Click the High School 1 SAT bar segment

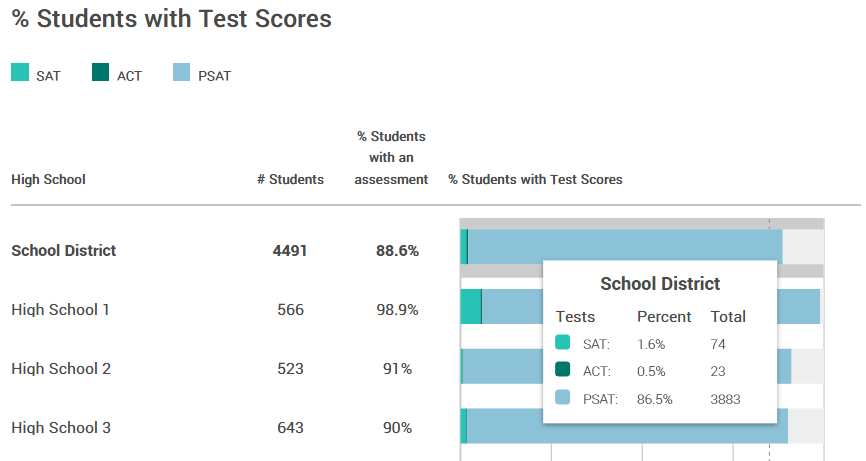(x=470, y=307)
